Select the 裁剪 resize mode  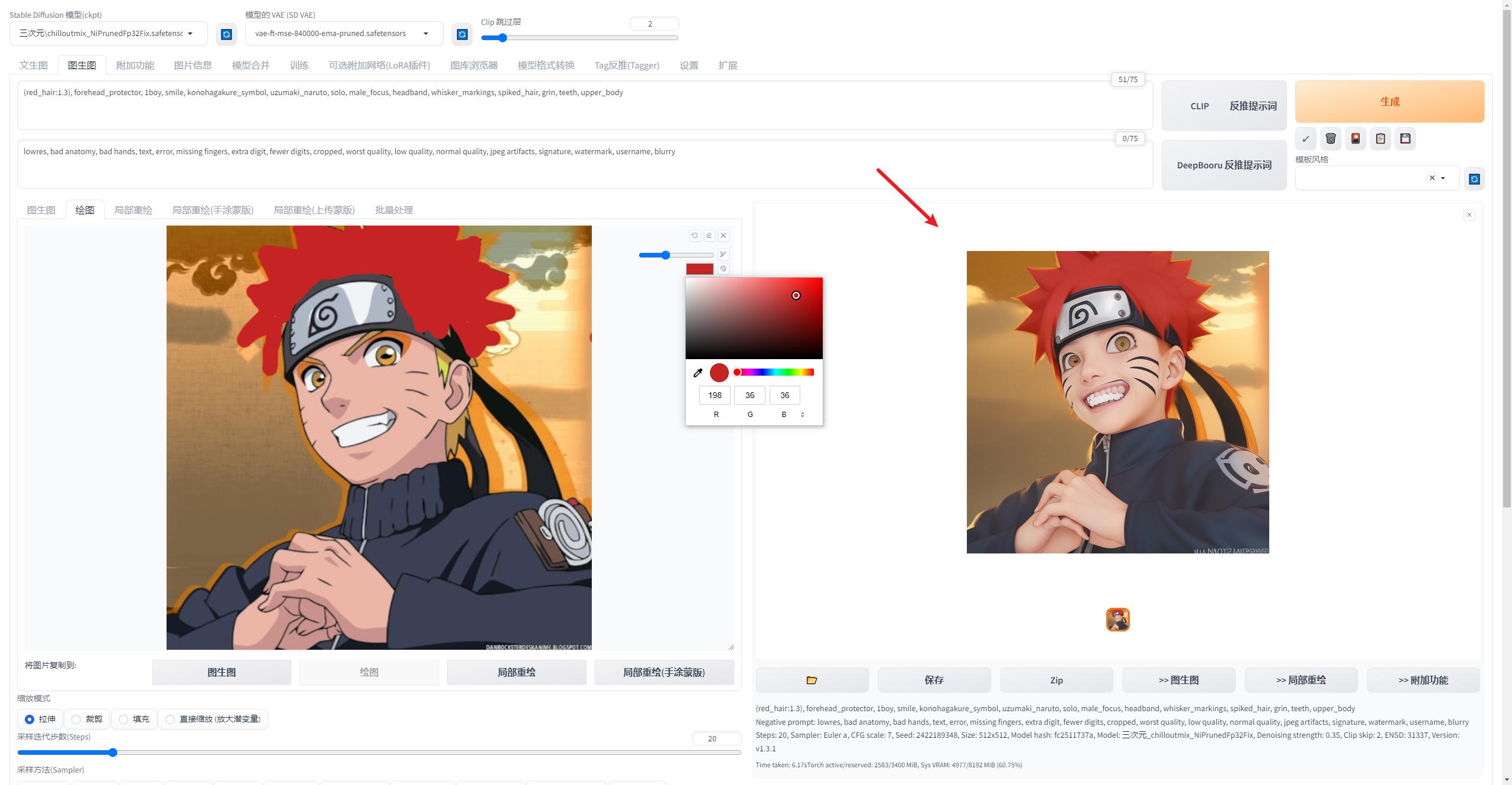point(76,719)
